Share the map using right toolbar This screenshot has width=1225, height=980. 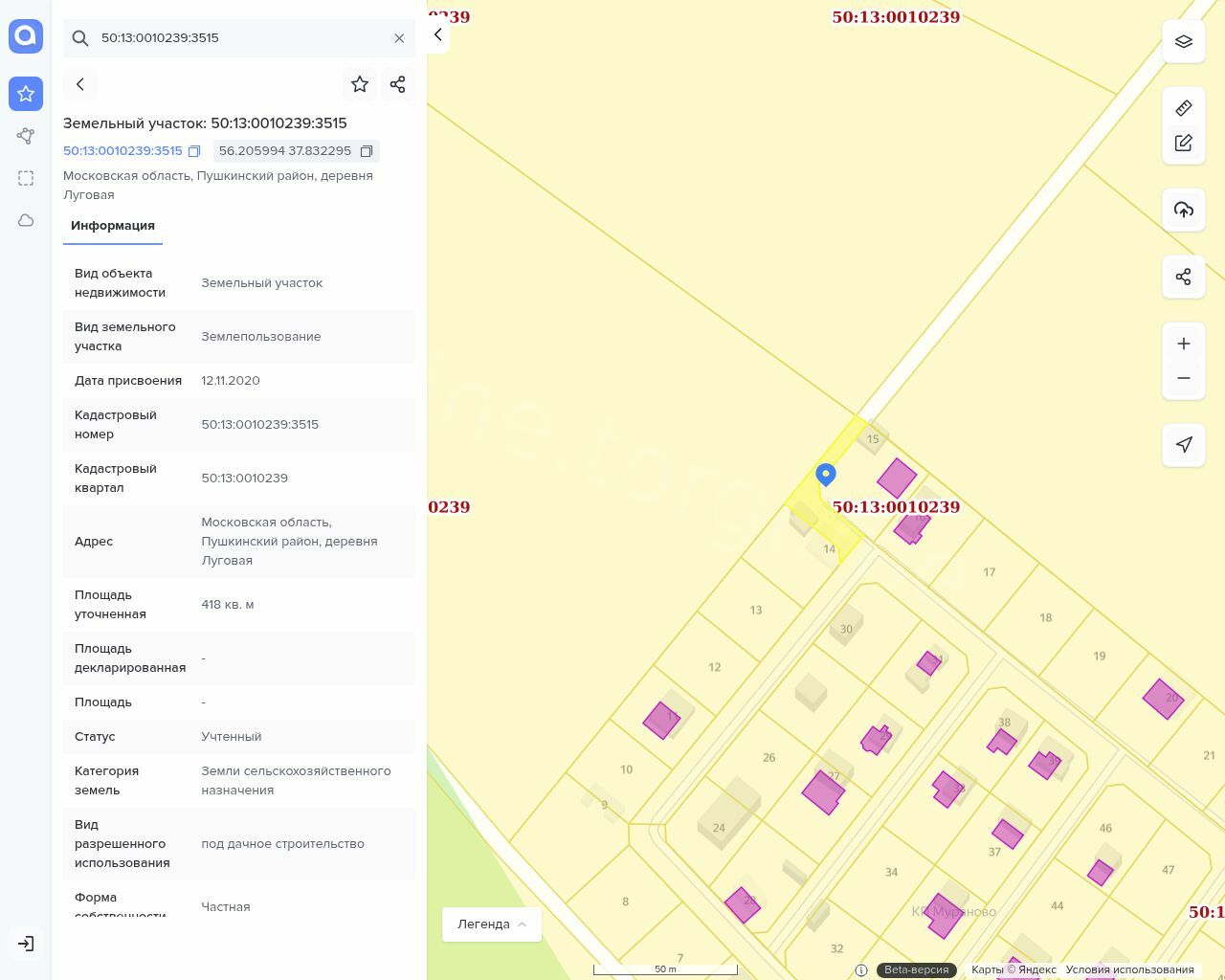(x=1184, y=277)
